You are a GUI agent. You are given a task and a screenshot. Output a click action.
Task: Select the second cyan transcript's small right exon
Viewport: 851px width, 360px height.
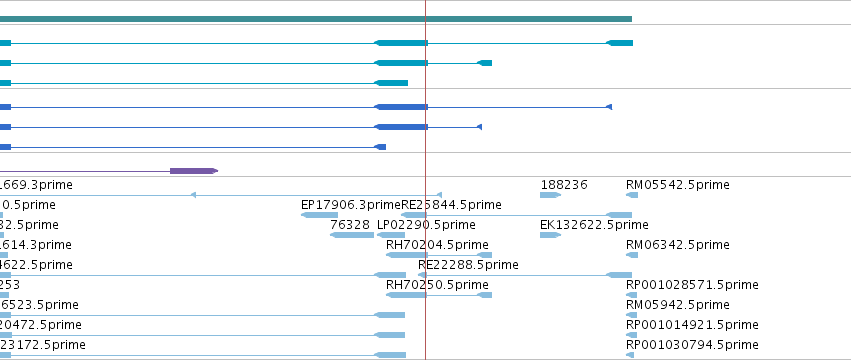(485, 63)
